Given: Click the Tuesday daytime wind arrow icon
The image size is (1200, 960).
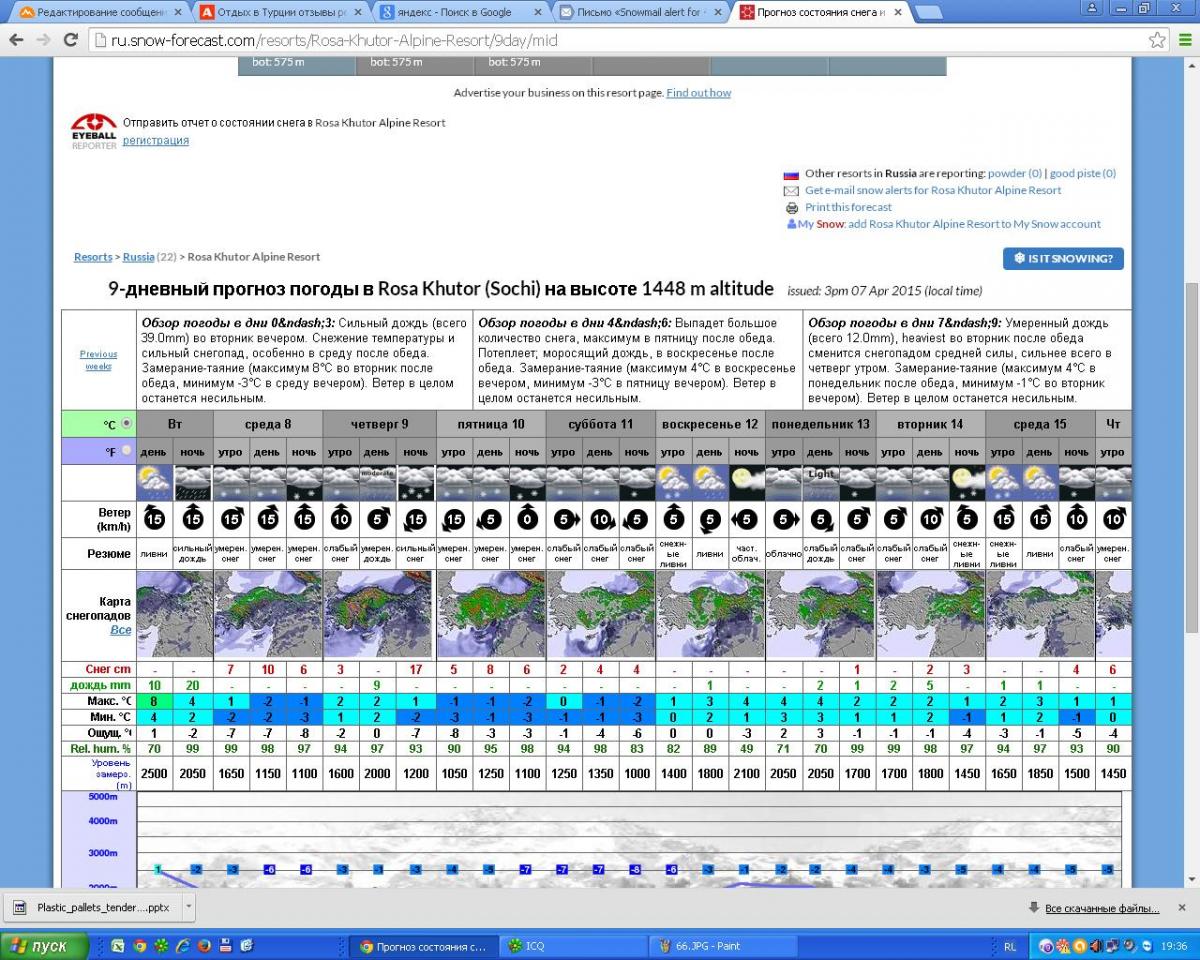Looking at the screenshot, I should [x=154, y=519].
